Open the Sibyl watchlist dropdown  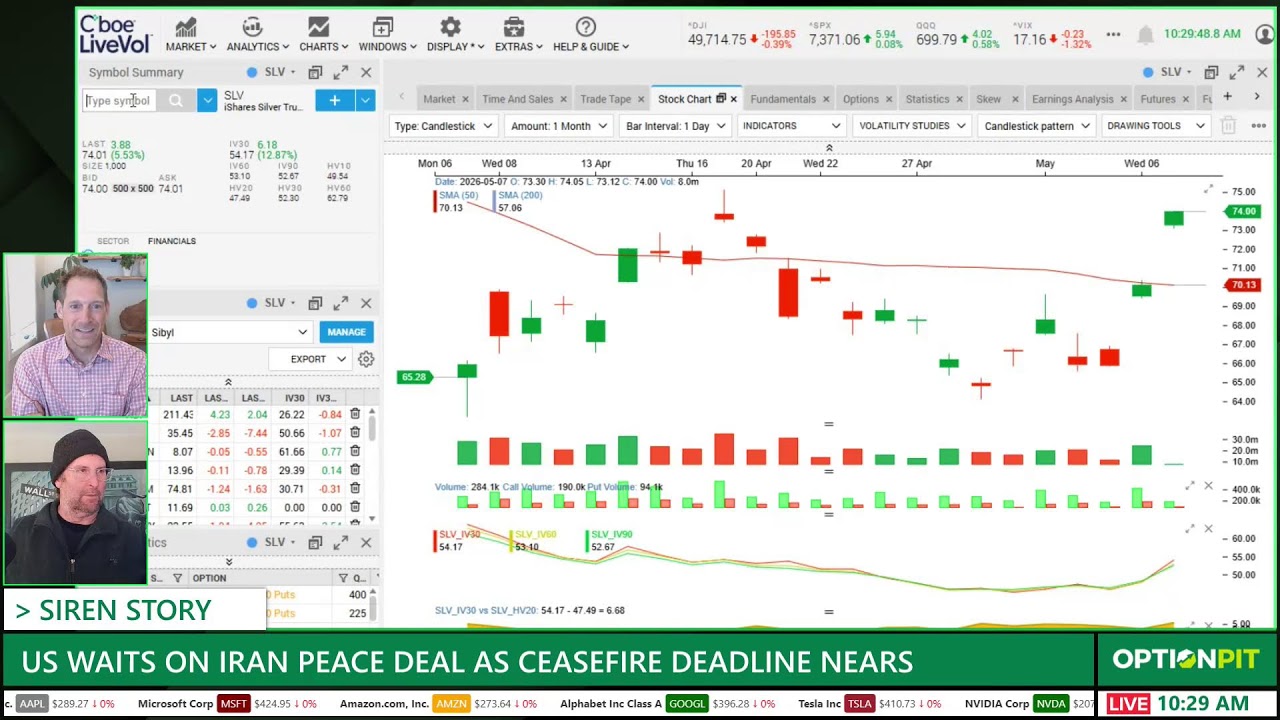coord(229,332)
